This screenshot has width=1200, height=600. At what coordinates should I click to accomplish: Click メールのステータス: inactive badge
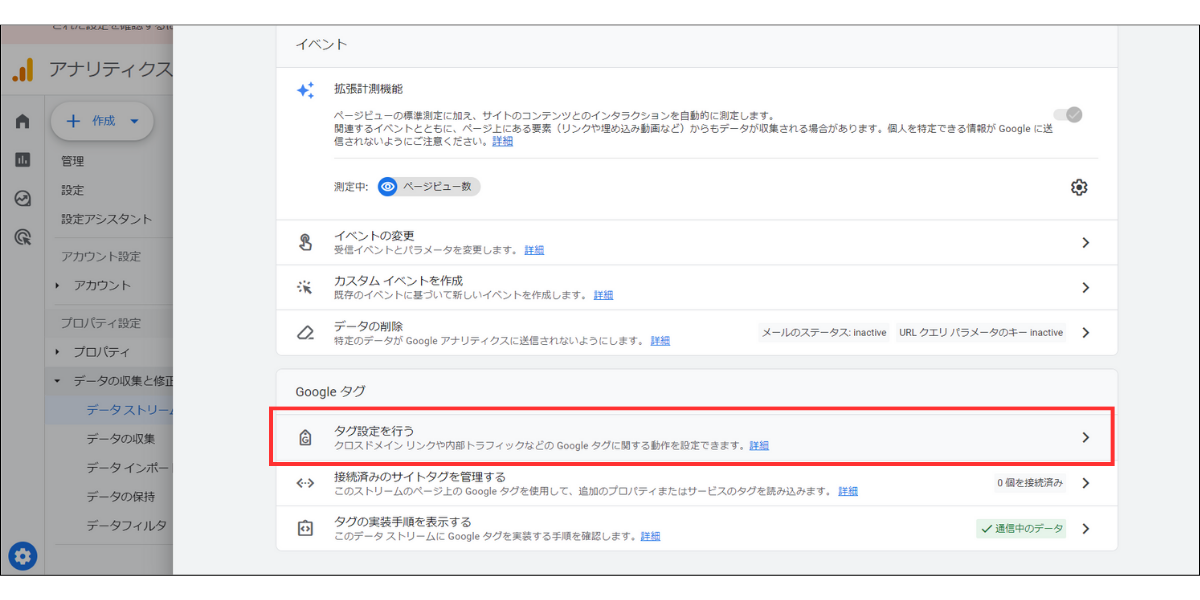823,332
